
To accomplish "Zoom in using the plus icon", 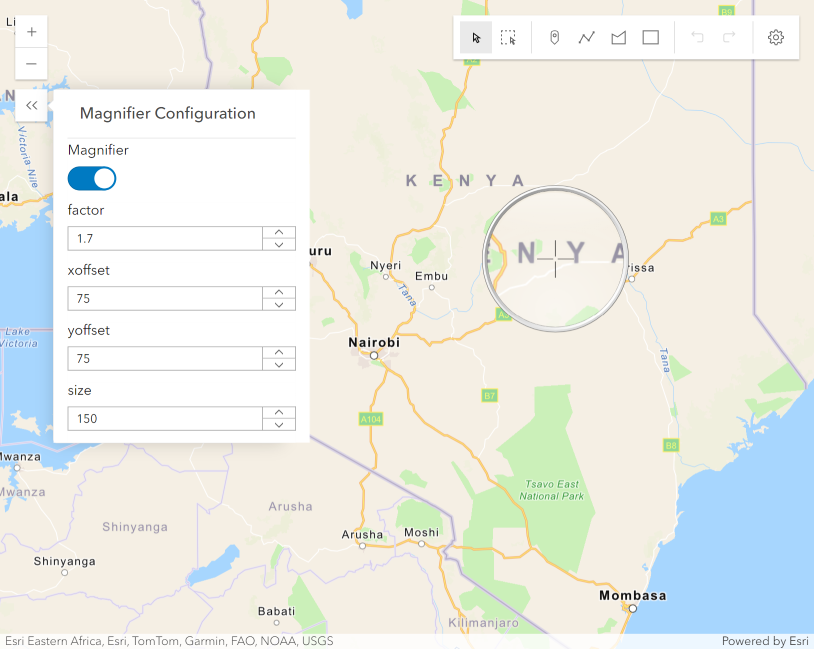I will (31, 31).
